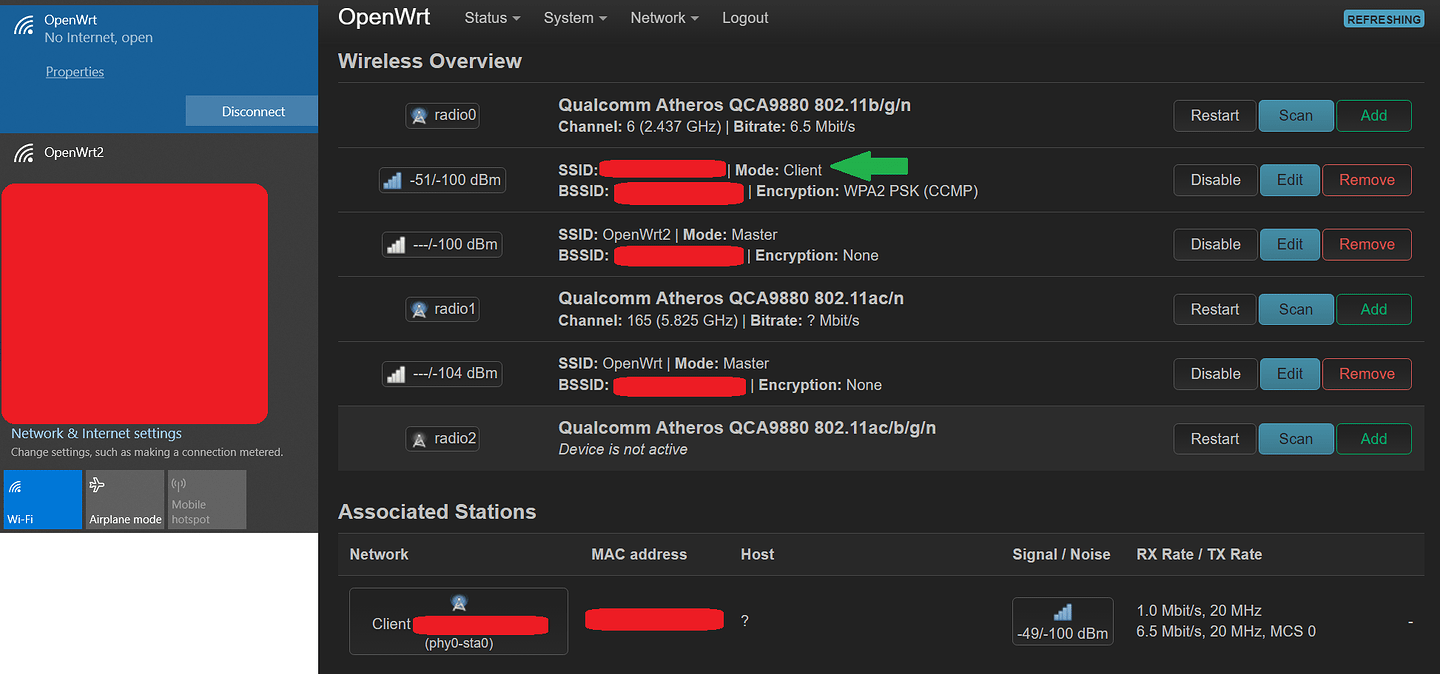Toggle the Mobile hotspot tile
The width and height of the screenshot is (1440, 674).
coord(206,499)
